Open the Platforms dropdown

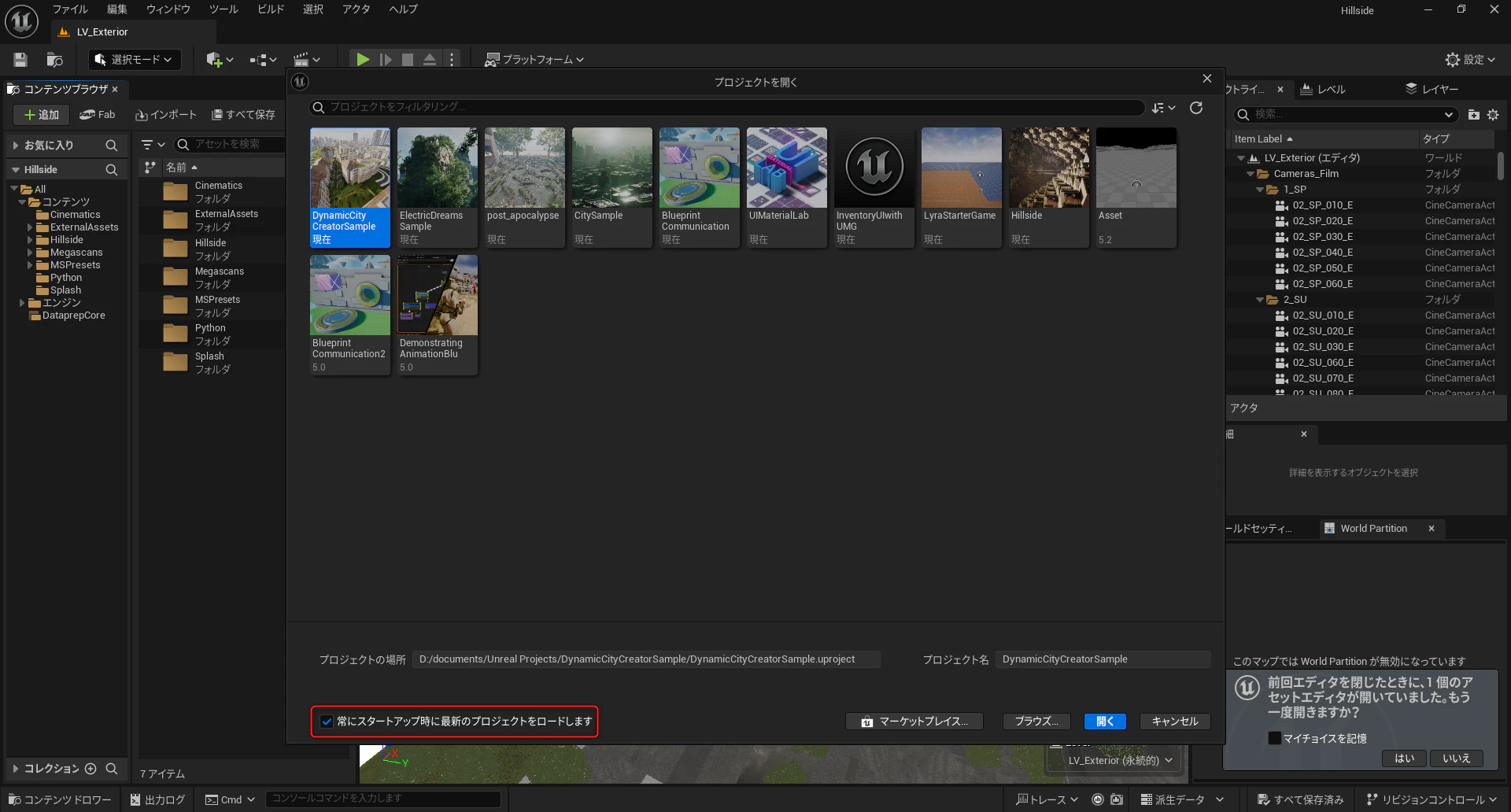coord(534,60)
